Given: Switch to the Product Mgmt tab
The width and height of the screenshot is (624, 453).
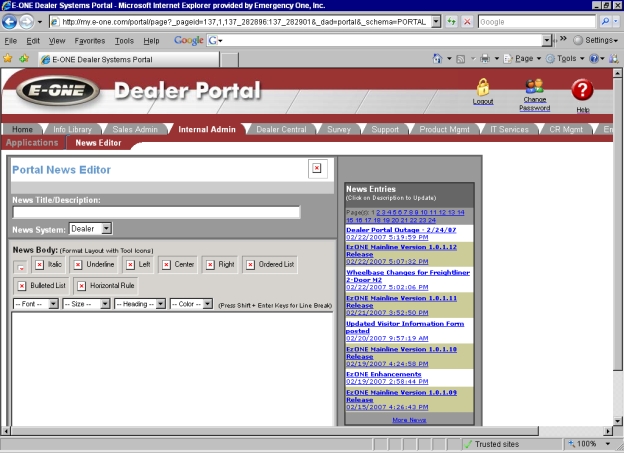Looking at the screenshot, I should point(444,129).
